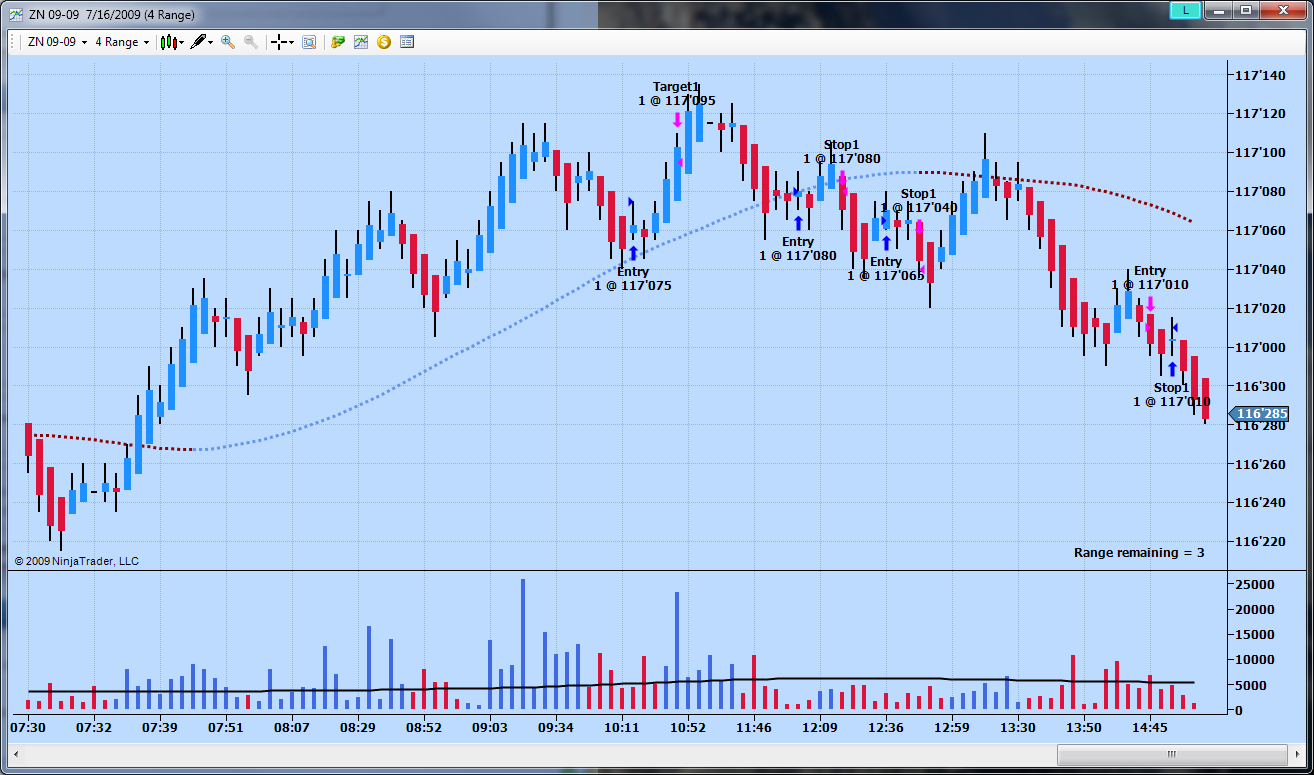
Task: Click the 12:09 time axis label
Action: pyautogui.click(x=819, y=728)
